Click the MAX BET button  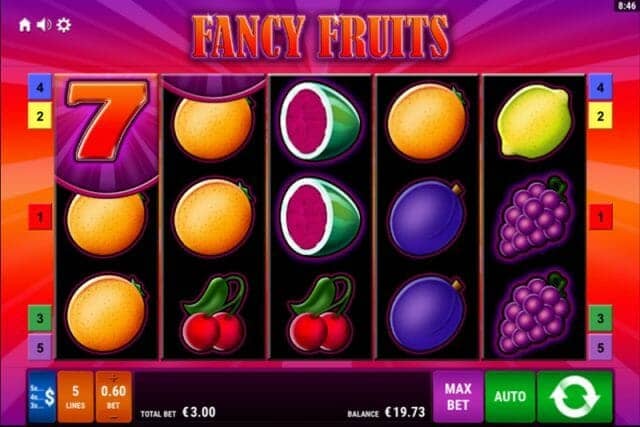(x=458, y=396)
